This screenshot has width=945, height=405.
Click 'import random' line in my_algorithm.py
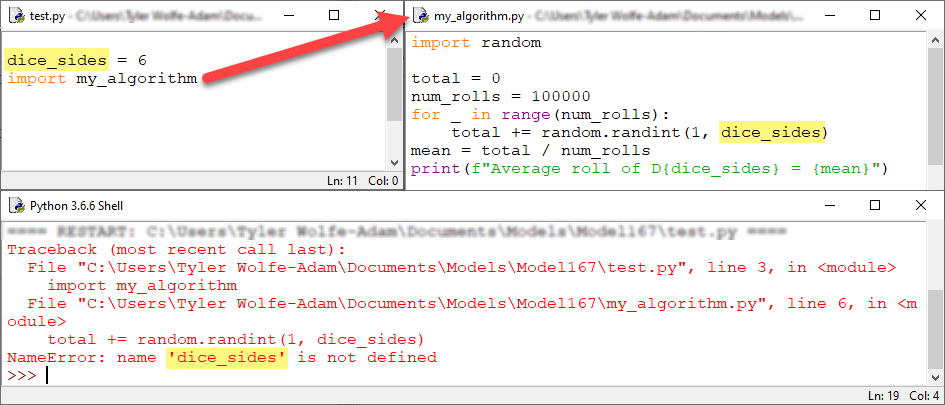pos(476,43)
